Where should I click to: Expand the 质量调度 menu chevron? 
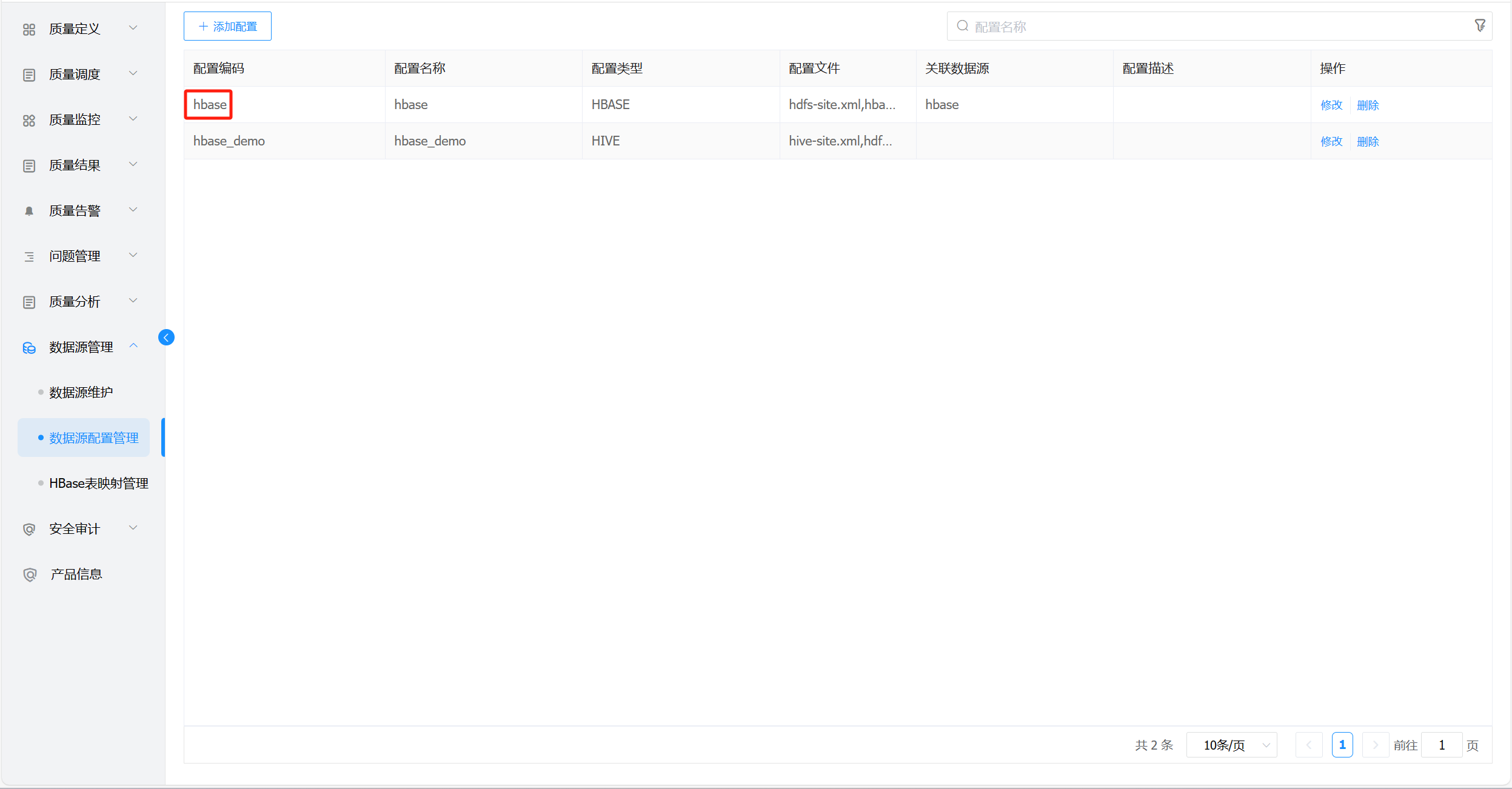pos(133,73)
